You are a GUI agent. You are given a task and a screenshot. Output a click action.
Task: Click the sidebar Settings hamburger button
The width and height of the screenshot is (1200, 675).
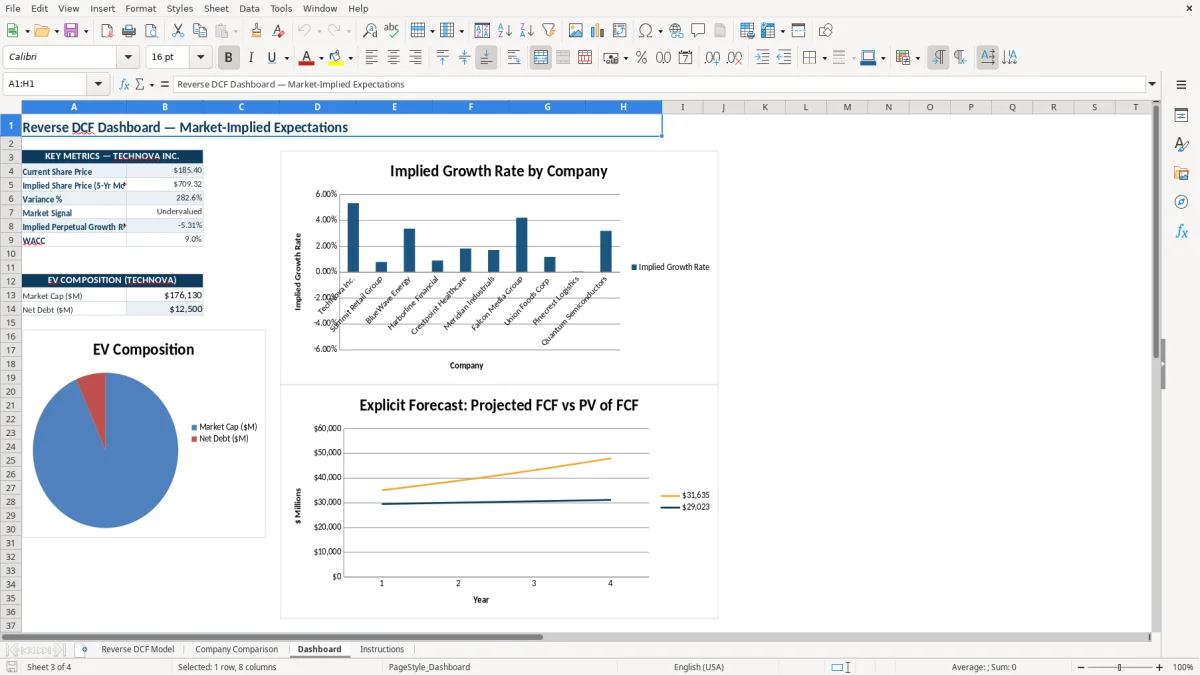(x=1181, y=85)
